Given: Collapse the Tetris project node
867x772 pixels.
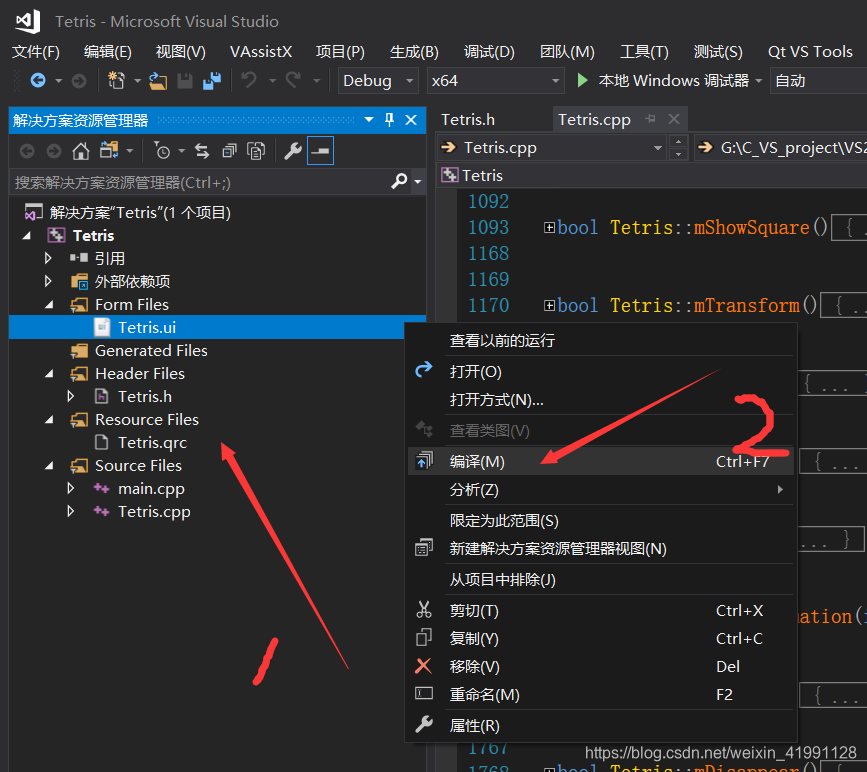Looking at the screenshot, I should click(27, 236).
